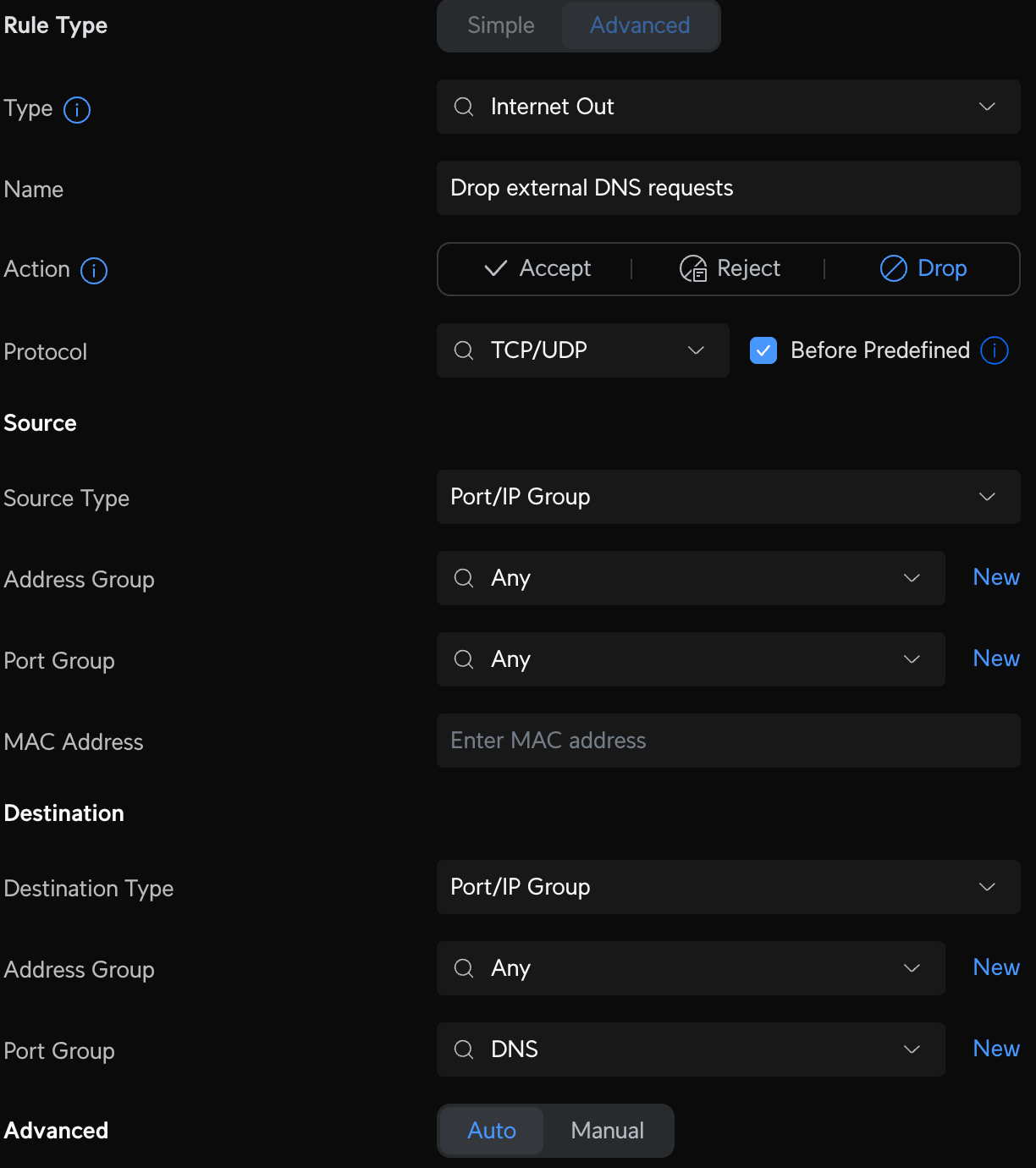Click the Before Predefined info icon
This screenshot has width=1036, height=1168.
tap(995, 350)
